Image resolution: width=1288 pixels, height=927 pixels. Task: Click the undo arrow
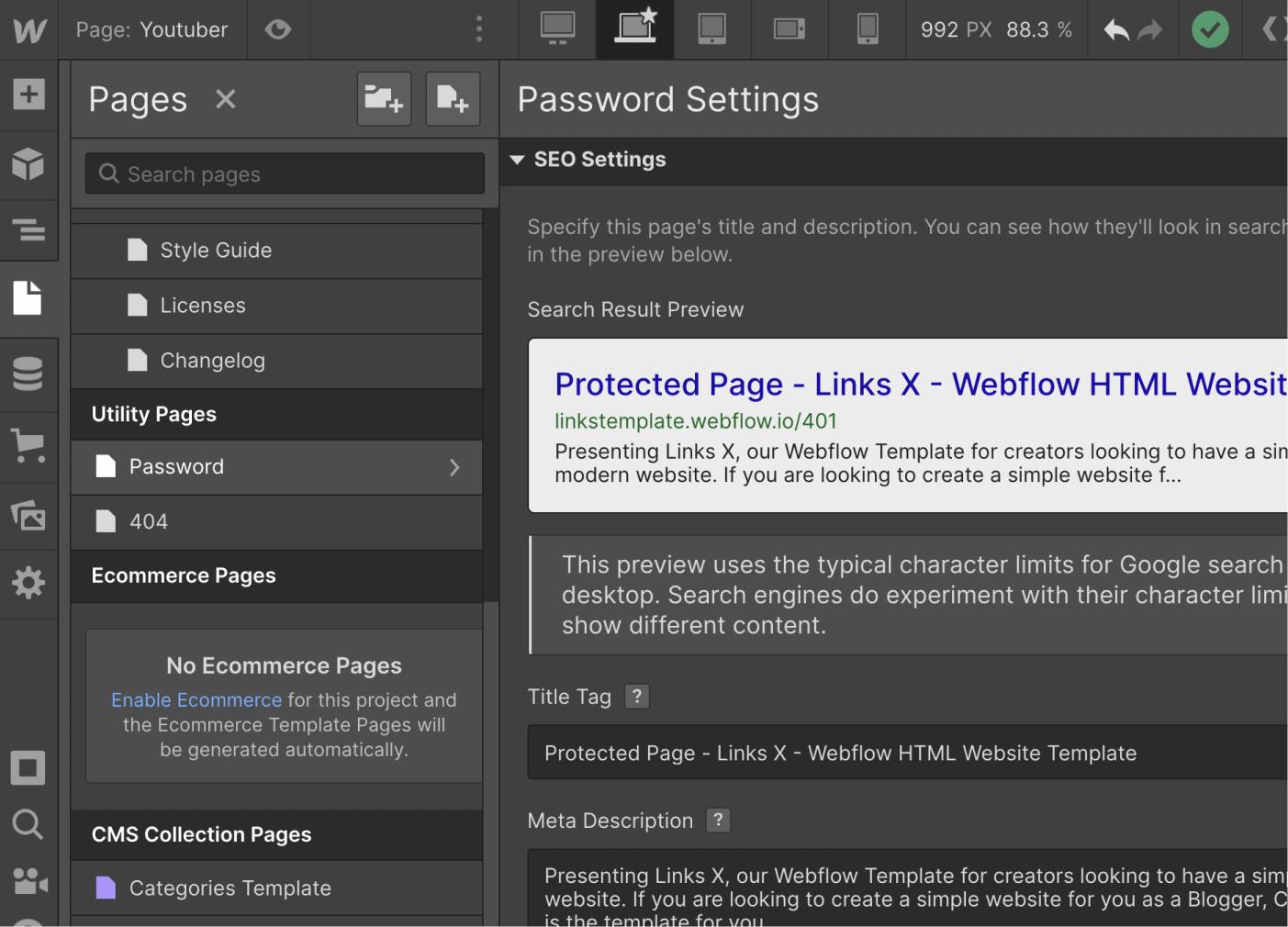[x=1116, y=30]
